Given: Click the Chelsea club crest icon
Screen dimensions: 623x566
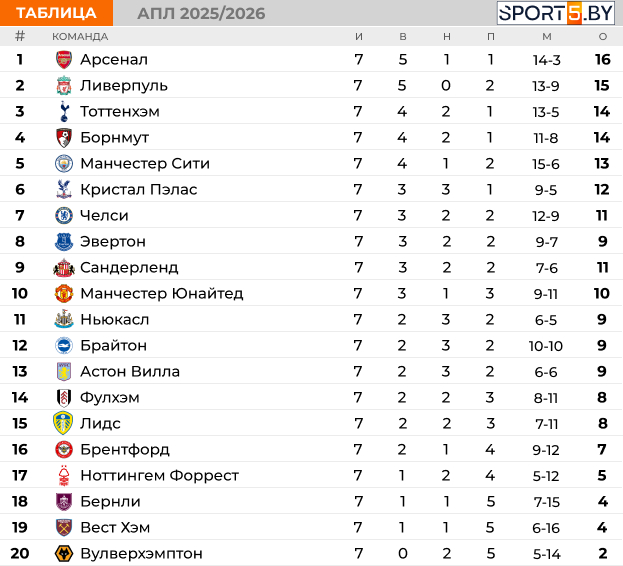Looking at the screenshot, I should (64, 215).
